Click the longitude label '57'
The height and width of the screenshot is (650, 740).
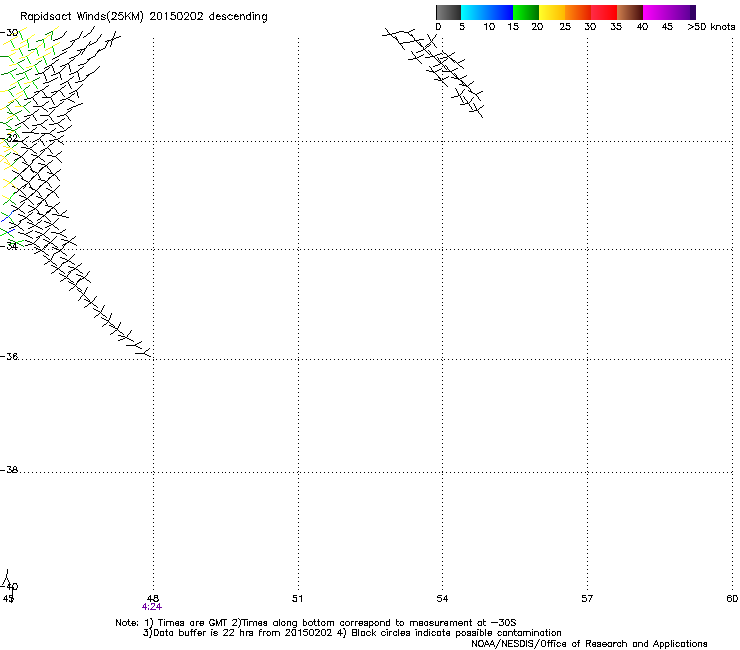587,599
